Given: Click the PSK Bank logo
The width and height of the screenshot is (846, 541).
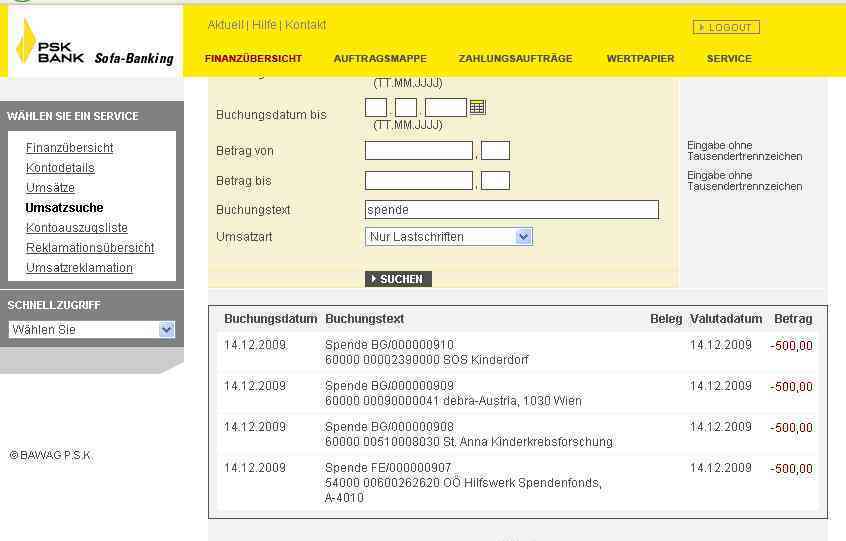Looking at the screenshot, I should tap(94, 44).
